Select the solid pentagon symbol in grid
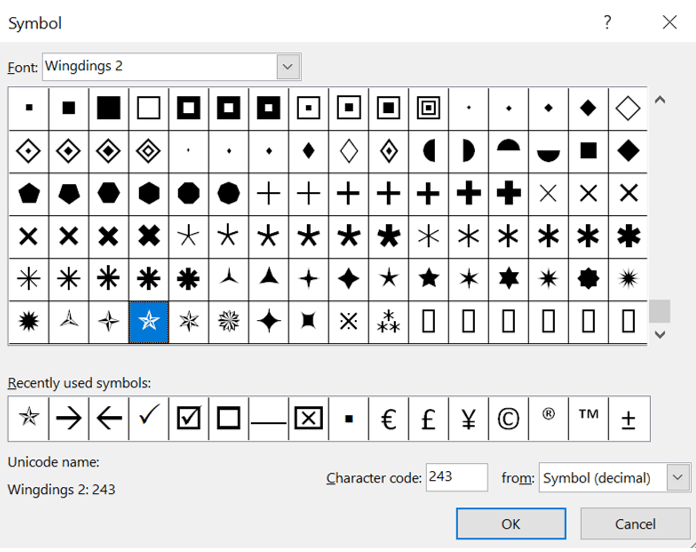 (28, 192)
